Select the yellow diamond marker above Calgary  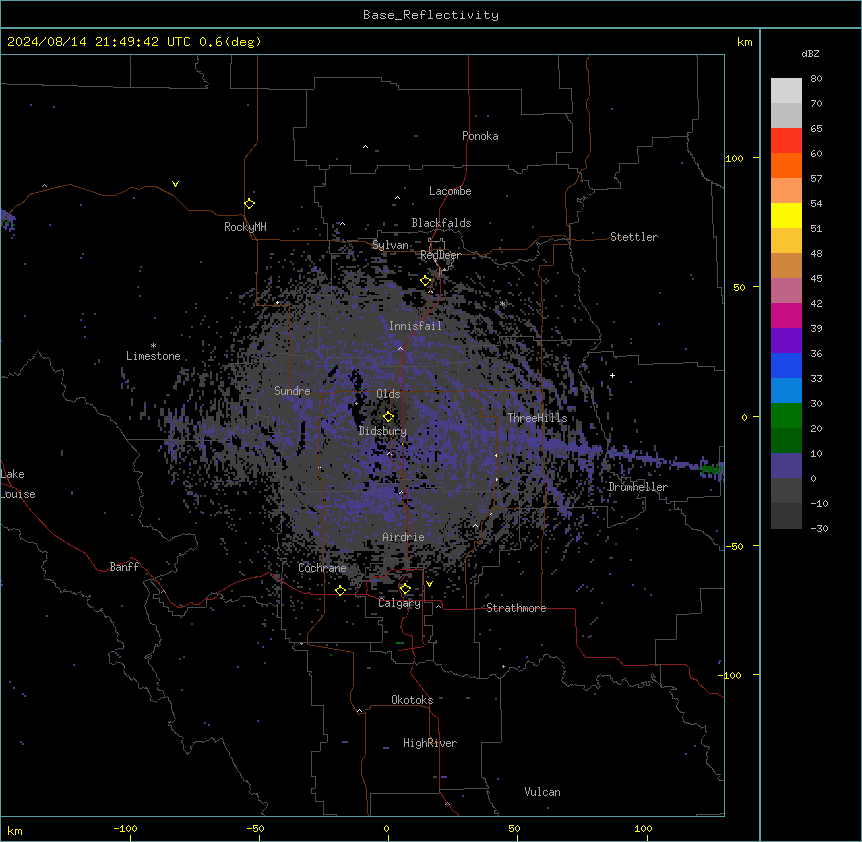click(405, 589)
